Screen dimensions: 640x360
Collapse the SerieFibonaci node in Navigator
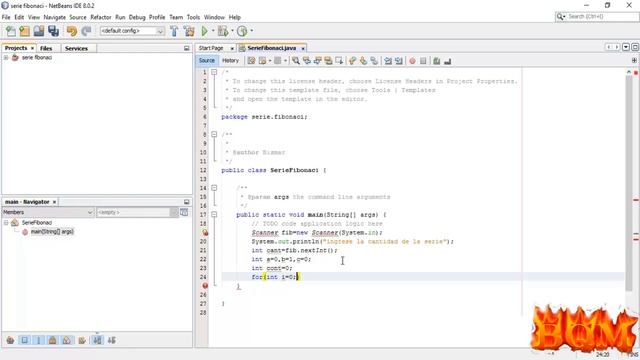(6, 223)
